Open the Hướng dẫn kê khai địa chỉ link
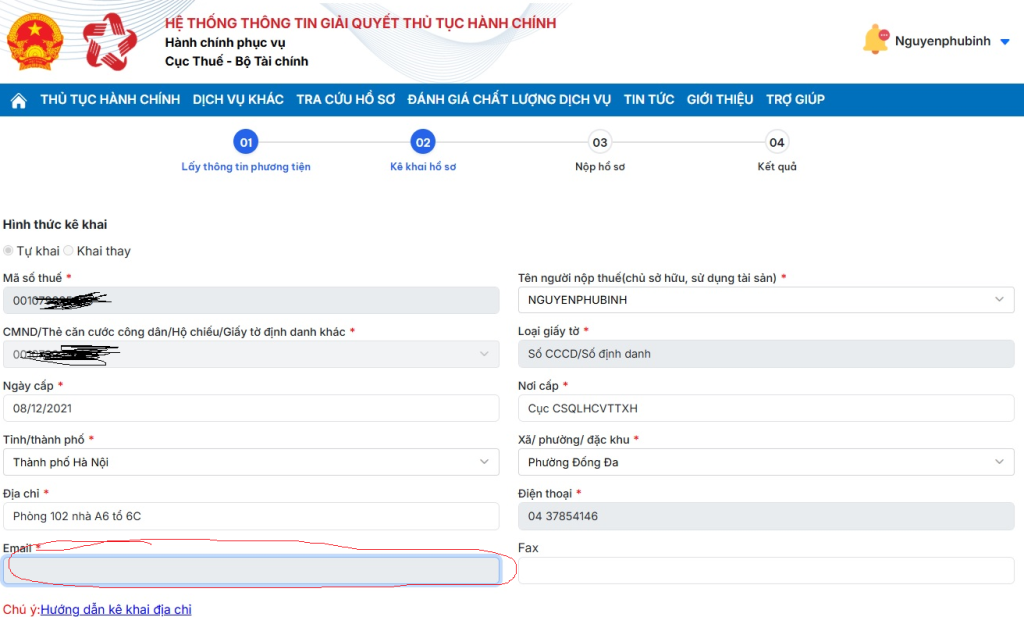Screen dimensions: 1024x617 click(116, 610)
